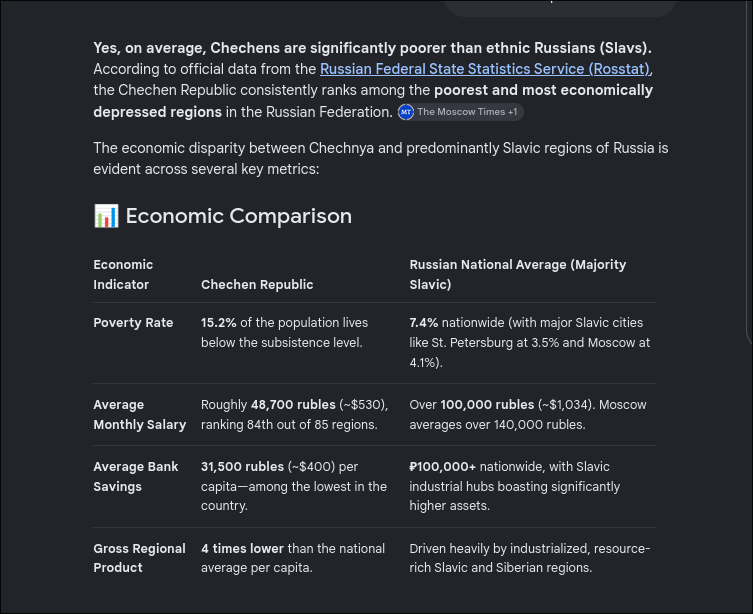Select the Average Monthly Salary row label
Image resolution: width=753 pixels, height=614 pixels.
(x=140, y=415)
